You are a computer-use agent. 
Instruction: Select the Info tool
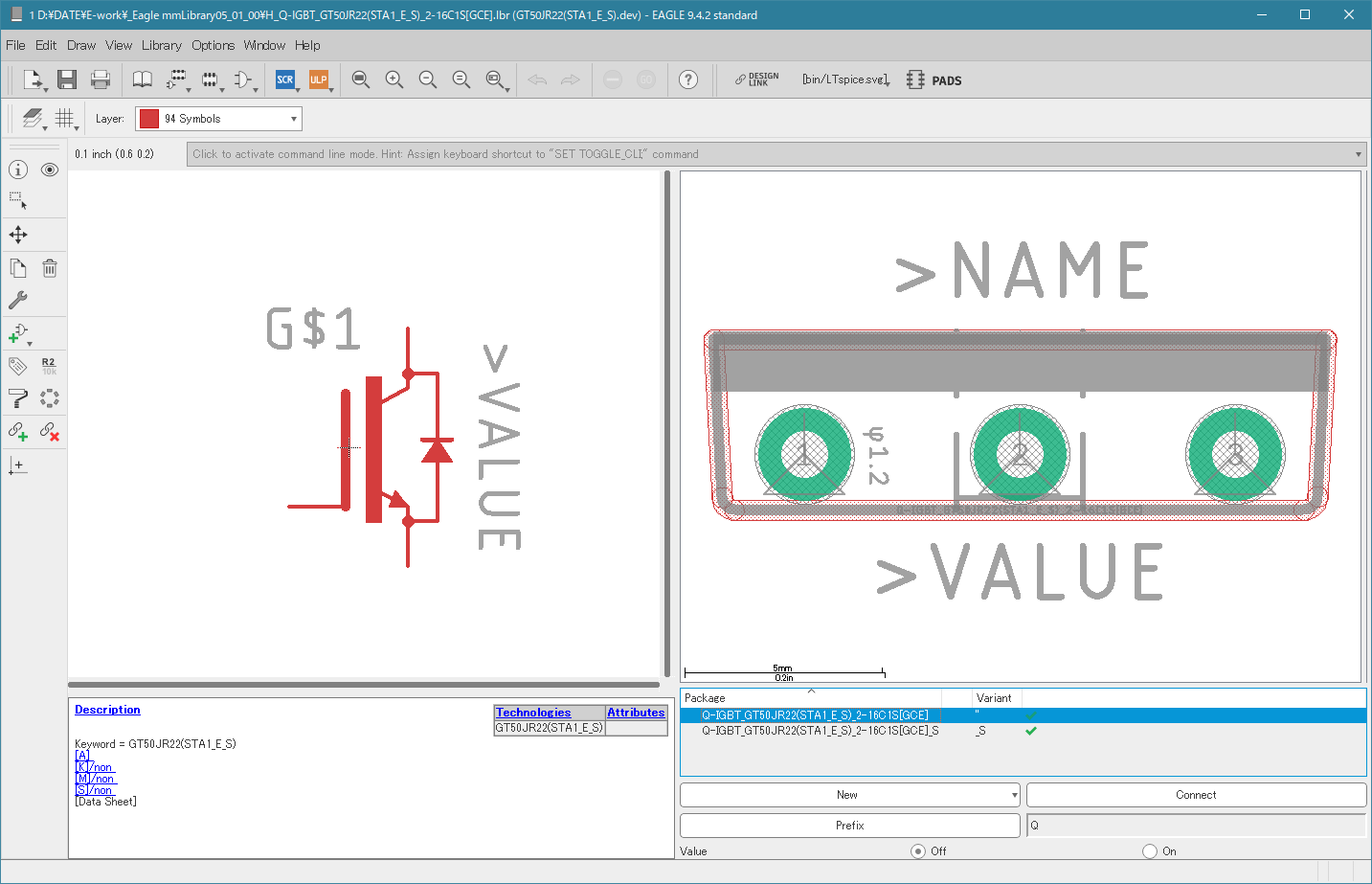[x=17, y=169]
